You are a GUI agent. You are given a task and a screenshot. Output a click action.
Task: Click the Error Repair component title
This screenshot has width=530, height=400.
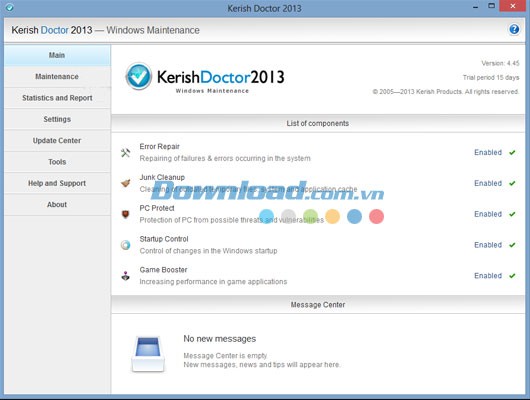[160, 146]
